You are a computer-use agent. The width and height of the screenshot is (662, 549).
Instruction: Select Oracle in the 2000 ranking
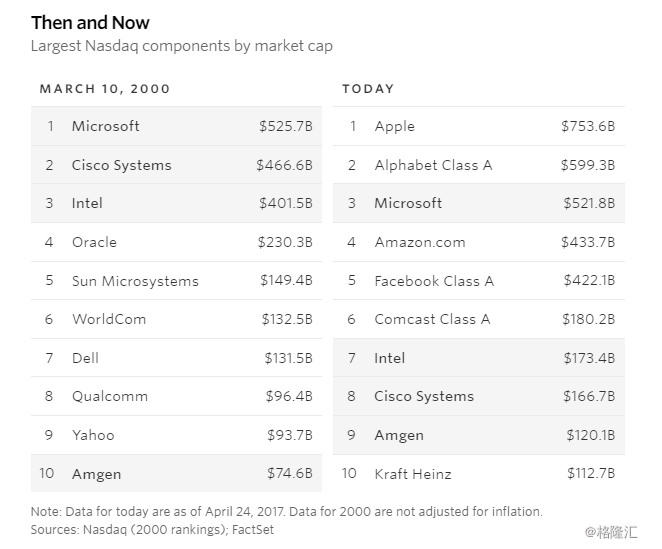(94, 242)
